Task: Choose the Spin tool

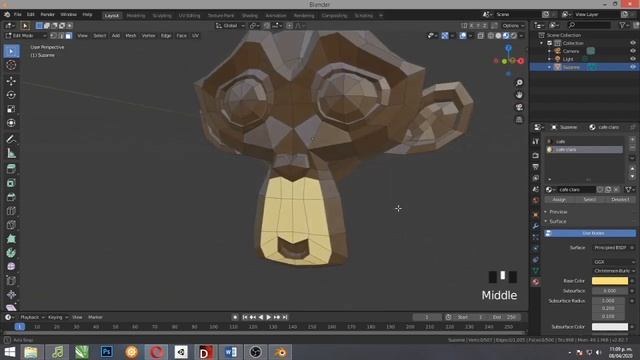Action: pyautogui.click(x=11, y=253)
